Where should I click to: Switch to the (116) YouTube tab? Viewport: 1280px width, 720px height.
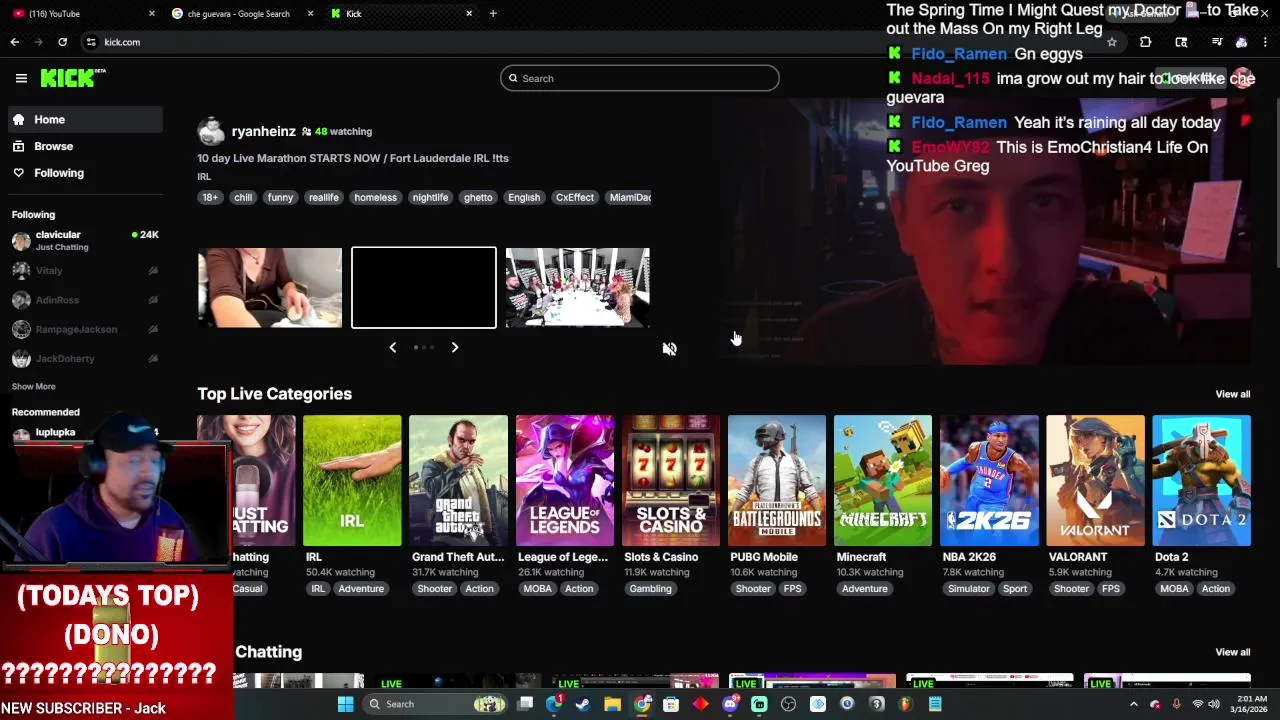tap(80, 13)
